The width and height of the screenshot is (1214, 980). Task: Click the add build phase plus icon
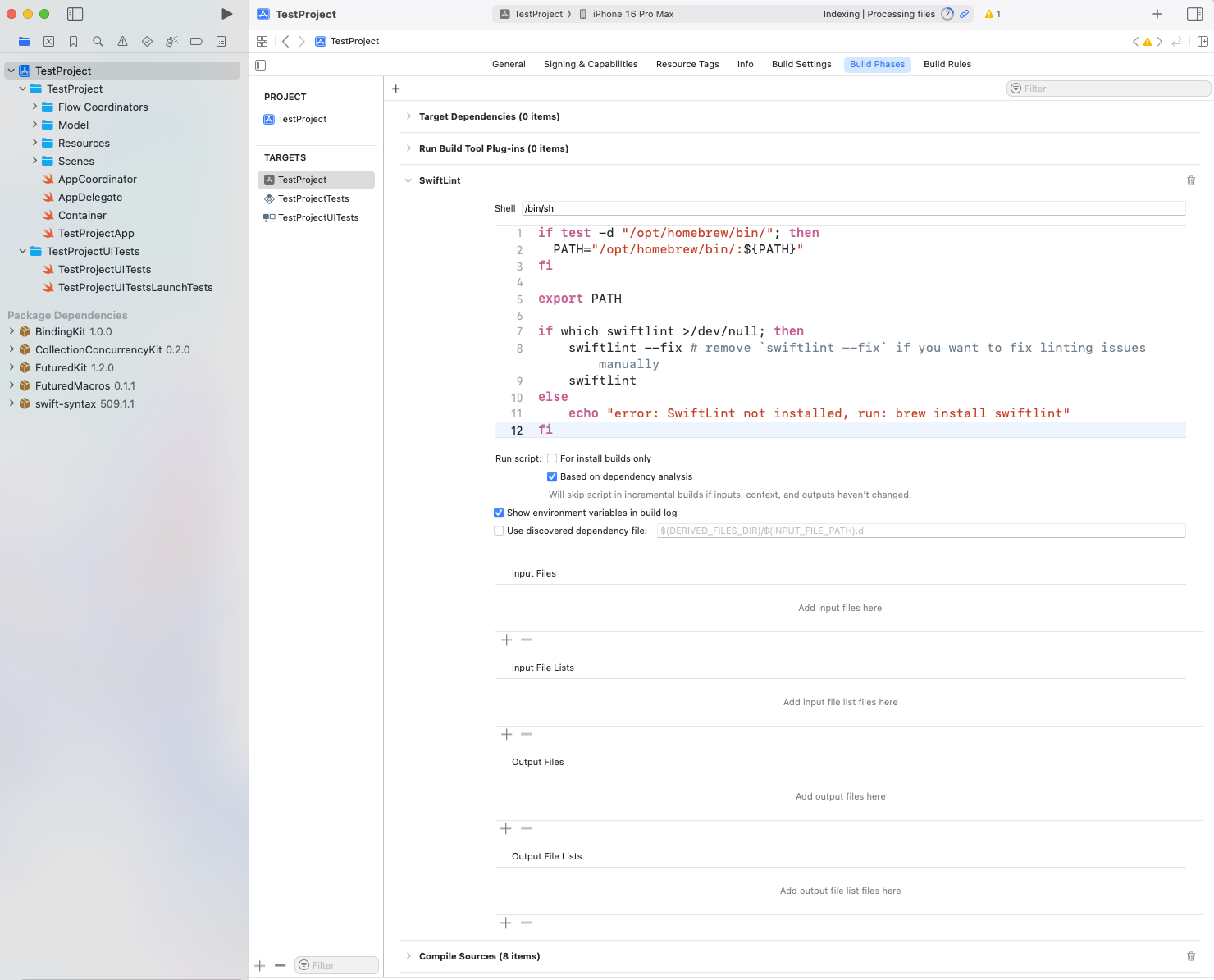[396, 89]
